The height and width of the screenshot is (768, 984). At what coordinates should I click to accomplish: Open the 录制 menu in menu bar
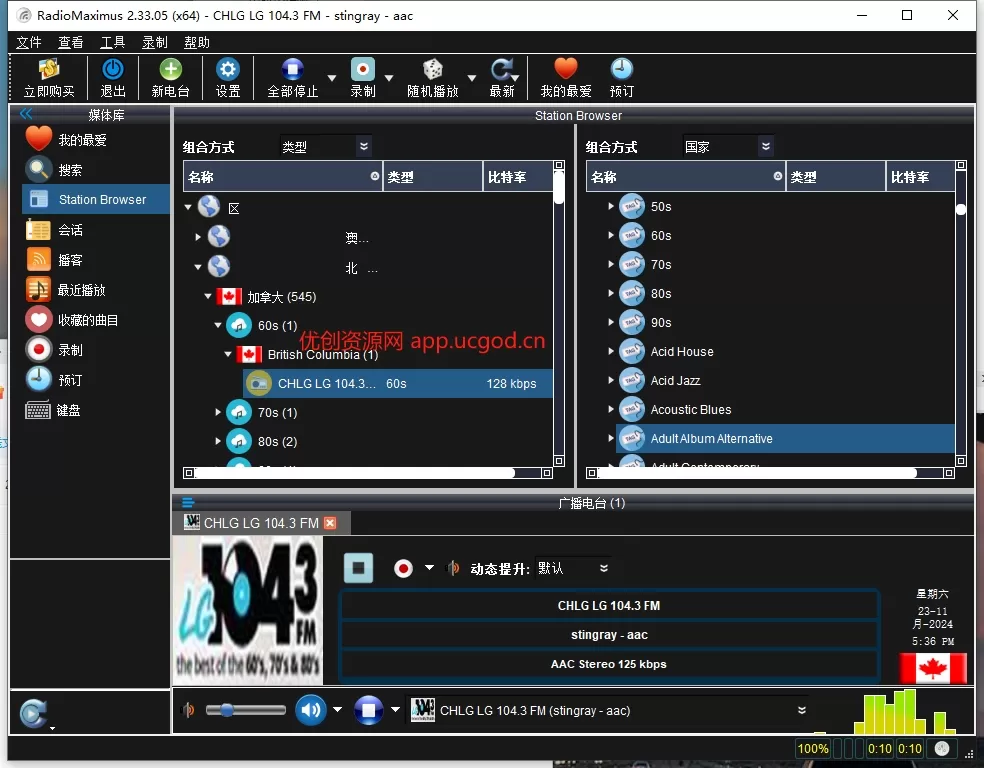154,42
